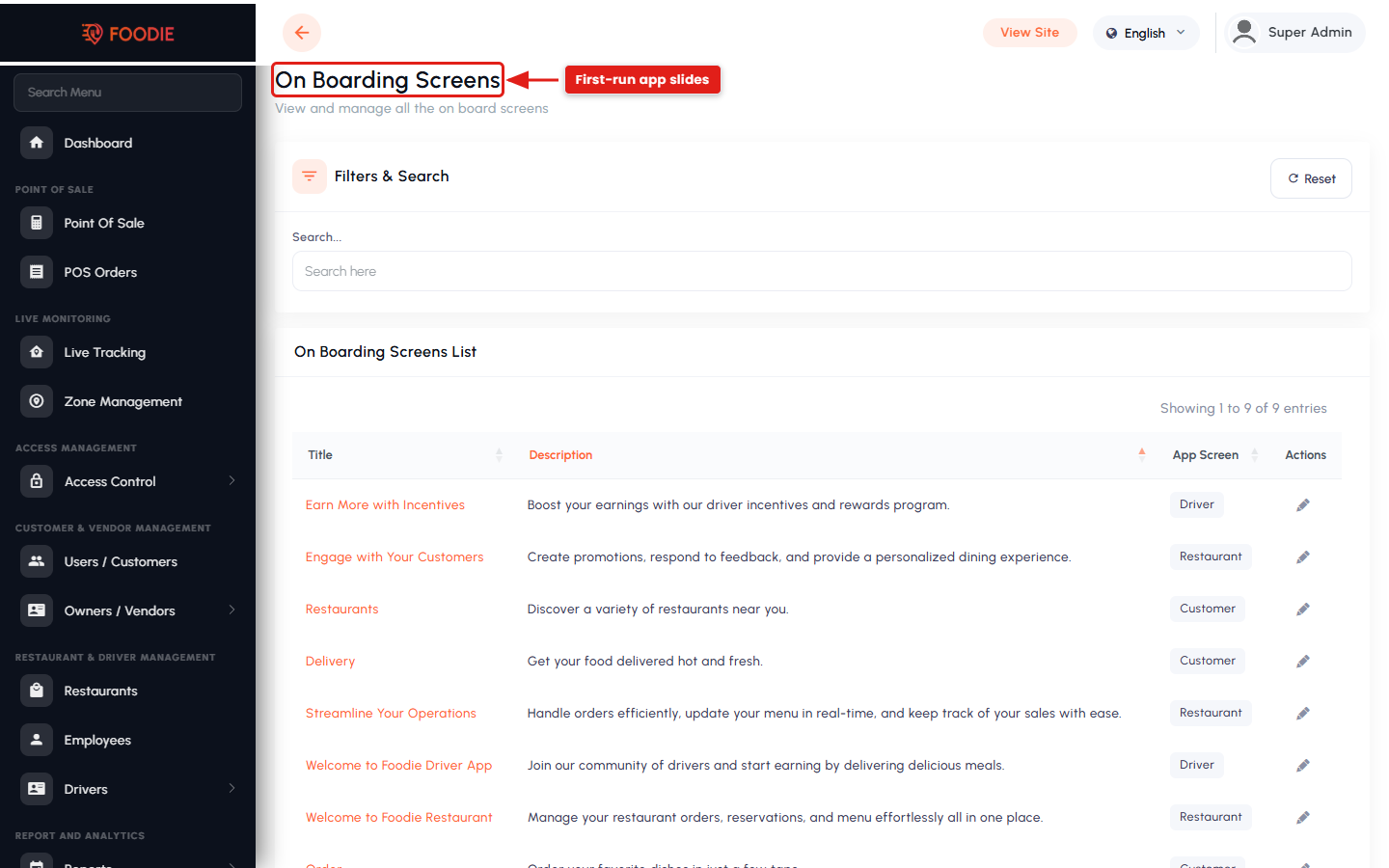Click edit pencil for 'Welcome to Foodie Restaurant'
Image resolution: width=1389 pixels, height=868 pixels.
pos(1303,818)
